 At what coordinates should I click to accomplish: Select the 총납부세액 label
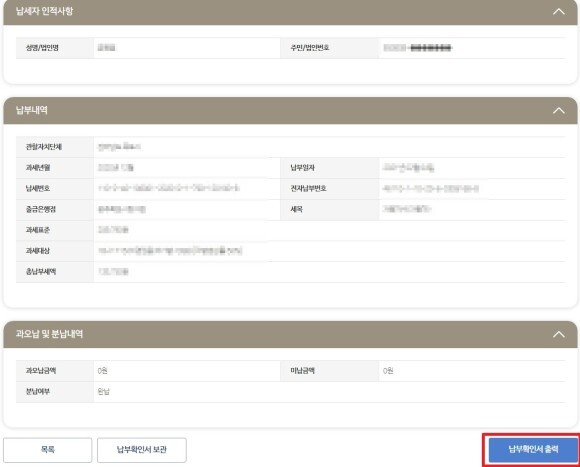(41, 271)
